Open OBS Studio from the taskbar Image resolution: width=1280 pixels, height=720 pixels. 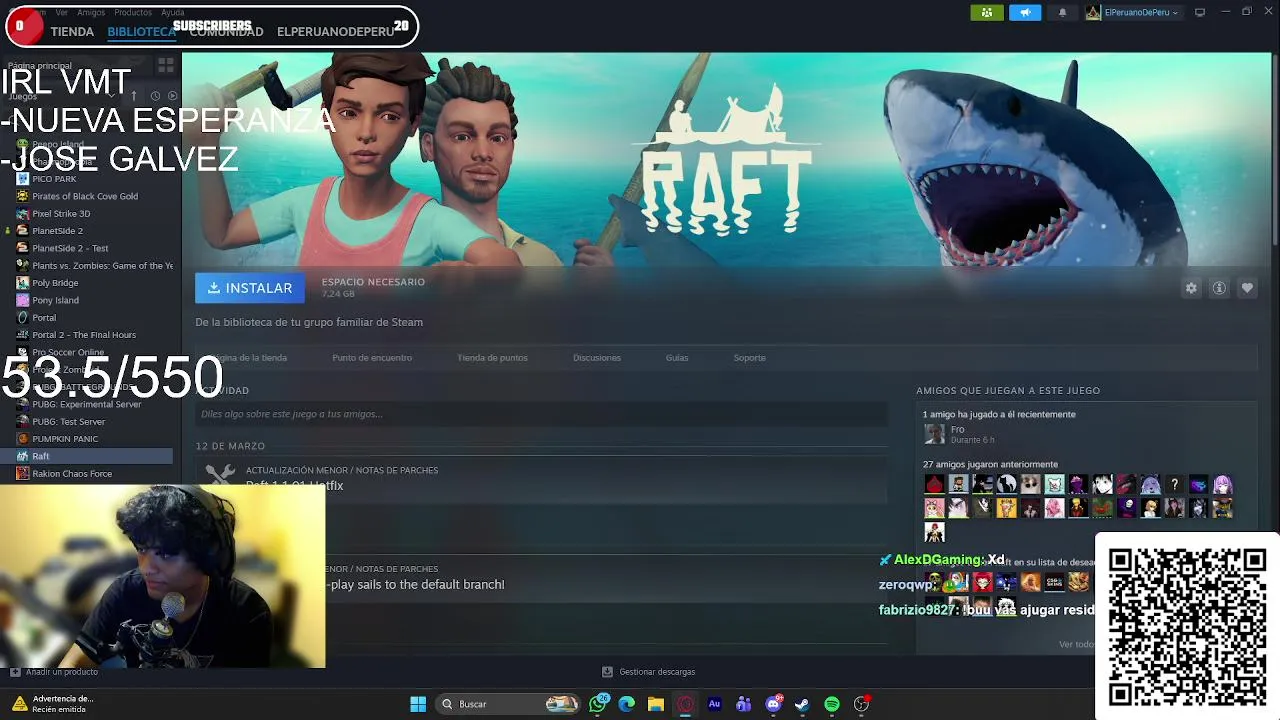click(x=861, y=704)
